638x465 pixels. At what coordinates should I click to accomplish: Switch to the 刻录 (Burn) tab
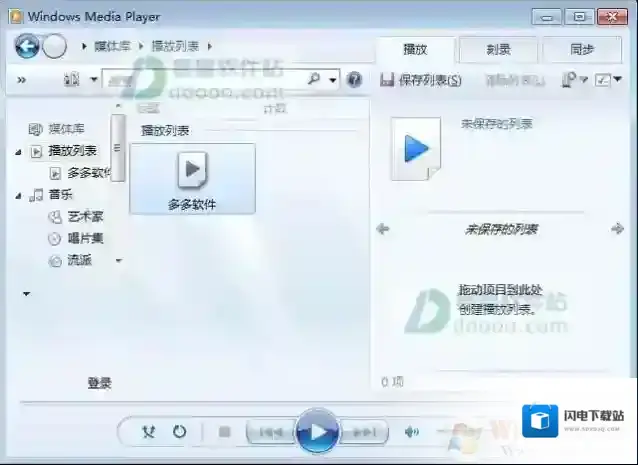tap(498, 49)
